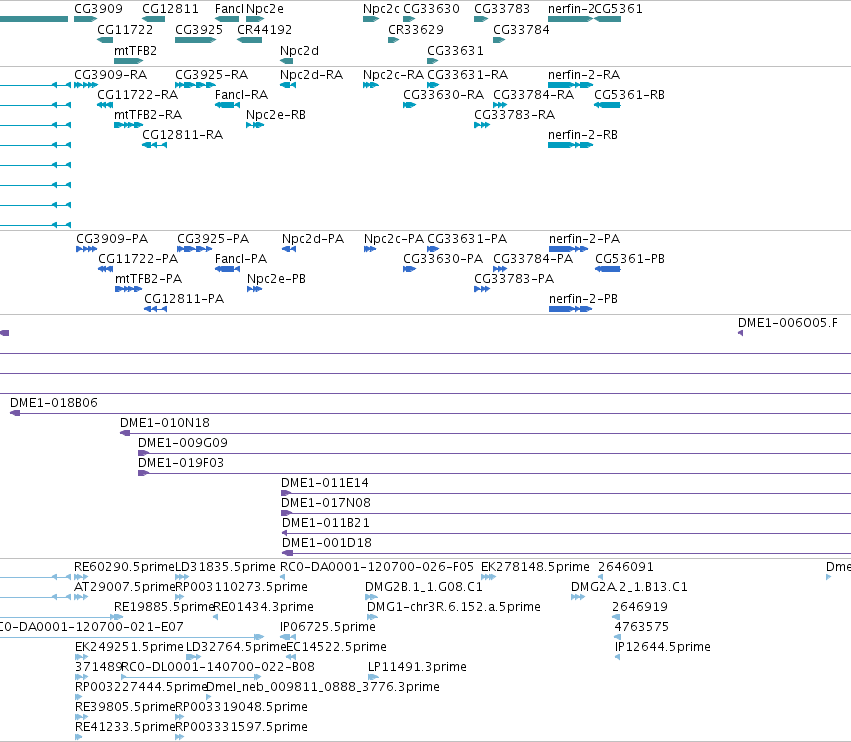Click the DMG2A.2_1.B13.C1 label
The height and width of the screenshot is (742, 851).
coord(629,588)
